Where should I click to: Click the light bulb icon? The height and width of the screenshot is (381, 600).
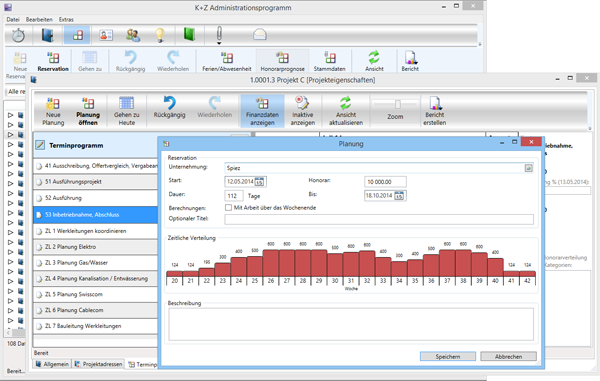point(160,35)
